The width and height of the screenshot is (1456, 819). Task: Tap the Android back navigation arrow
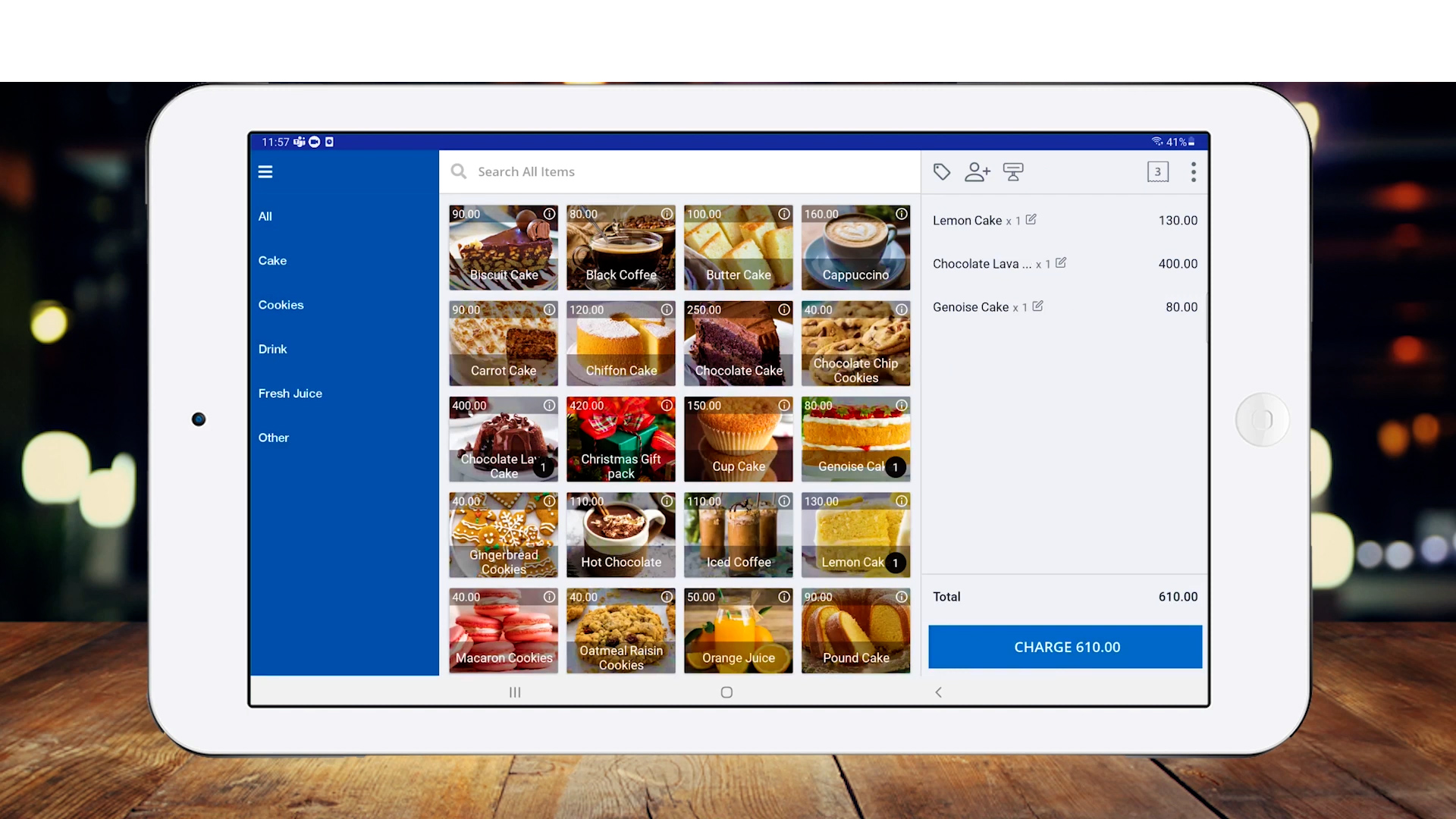click(939, 692)
